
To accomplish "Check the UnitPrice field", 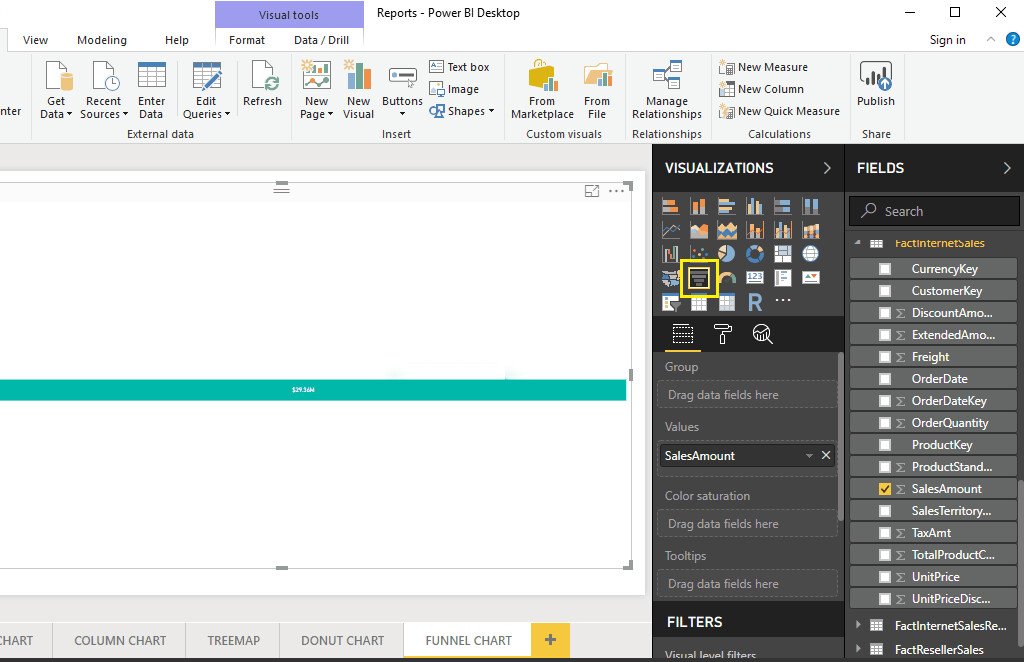I will point(885,577).
